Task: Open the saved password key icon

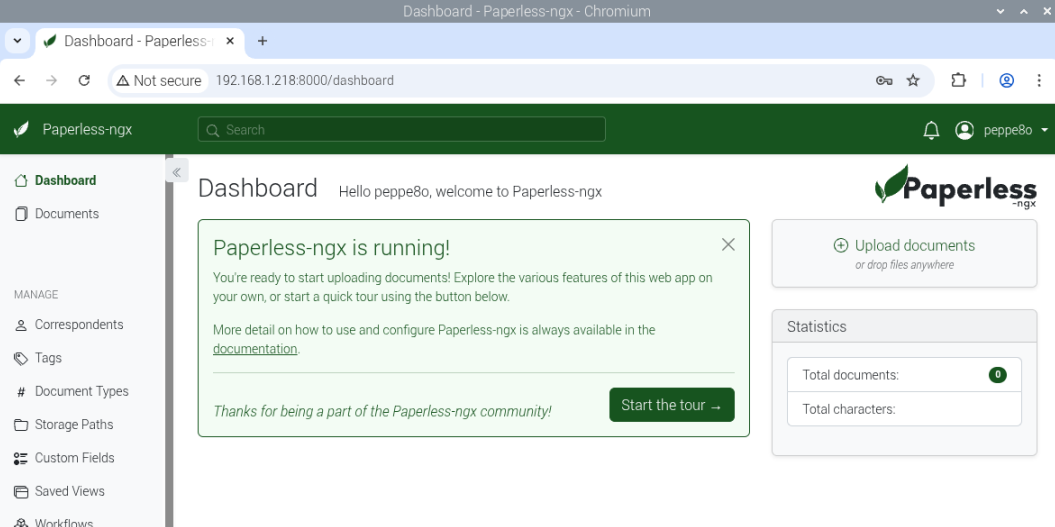Action: 884,81
